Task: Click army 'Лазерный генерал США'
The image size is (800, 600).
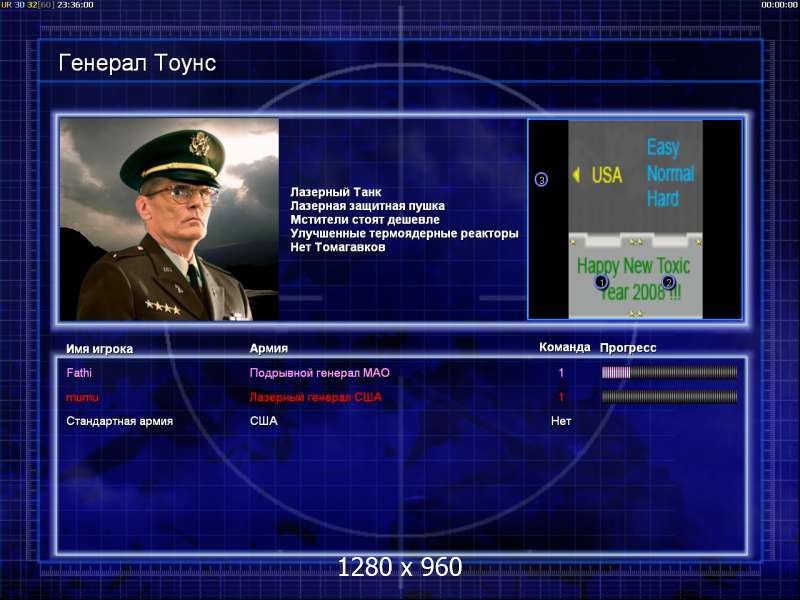Action: pyautogui.click(x=315, y=397)
